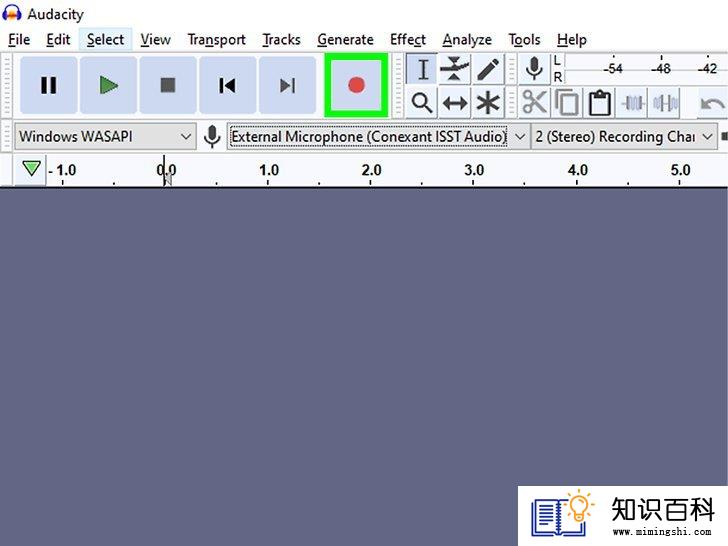Click the Pause button
The width and height of the screenshot is (728, 546).
tap(49, 85)
